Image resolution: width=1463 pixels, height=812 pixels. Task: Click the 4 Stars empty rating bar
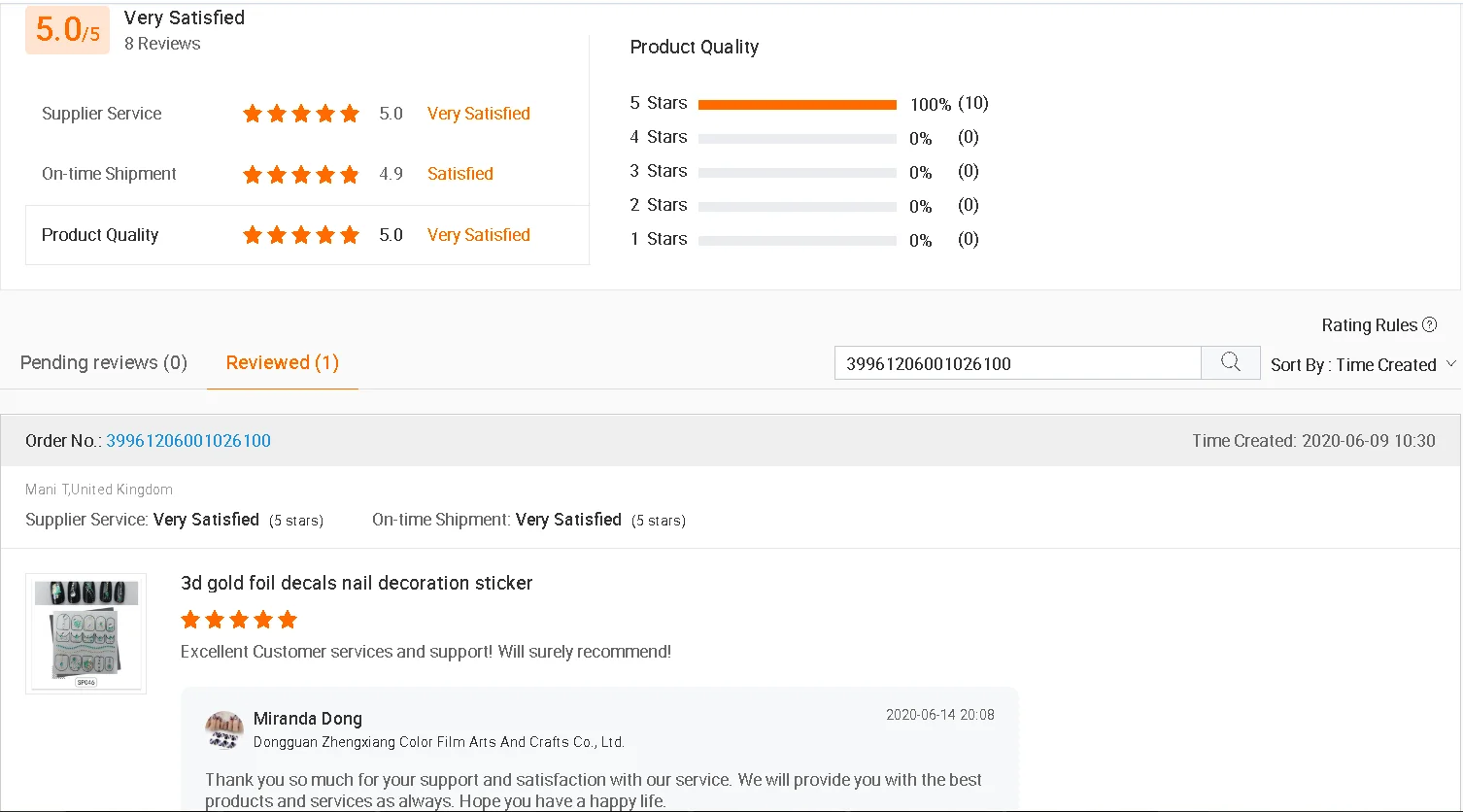pos(797,138)
